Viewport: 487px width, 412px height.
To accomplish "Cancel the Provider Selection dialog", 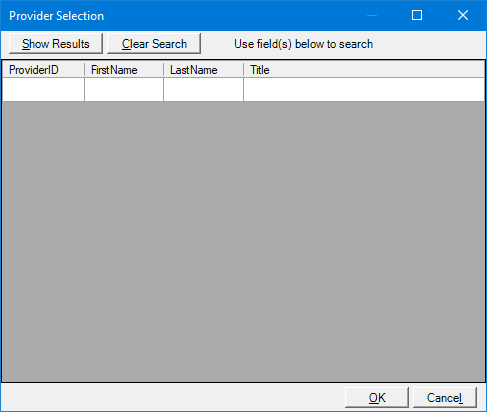I will coord(445,397).
